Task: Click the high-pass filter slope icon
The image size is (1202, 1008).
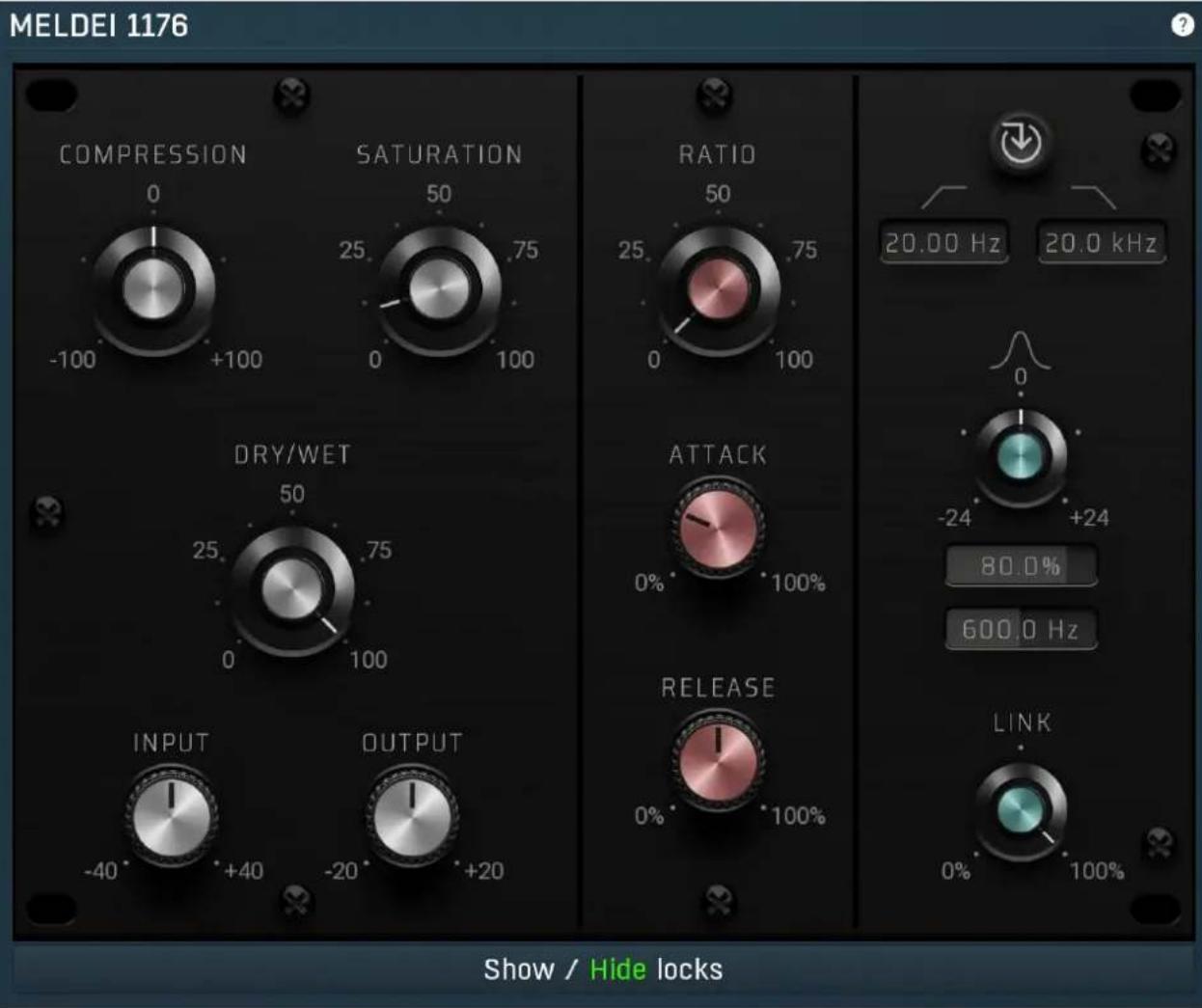Action: pos(943,197)
